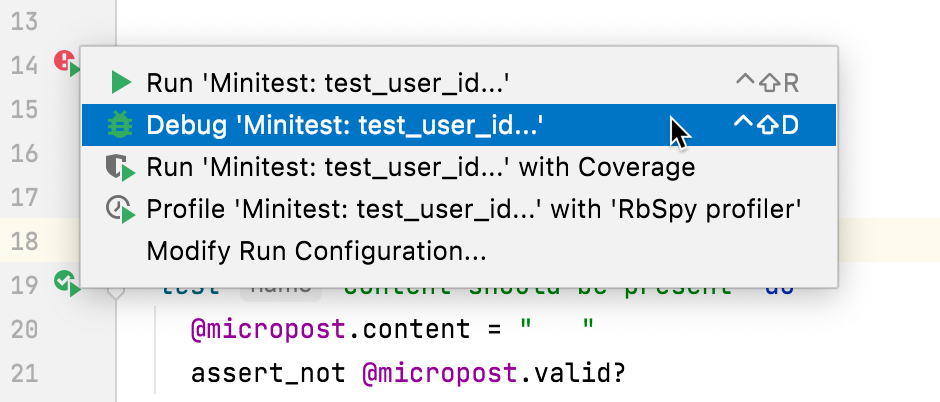The image size is (940, 402).
Task: Select Run 'Minitest: test_user_id...' with Coverage
Action: pyautogui.click(x=420, y=166)
